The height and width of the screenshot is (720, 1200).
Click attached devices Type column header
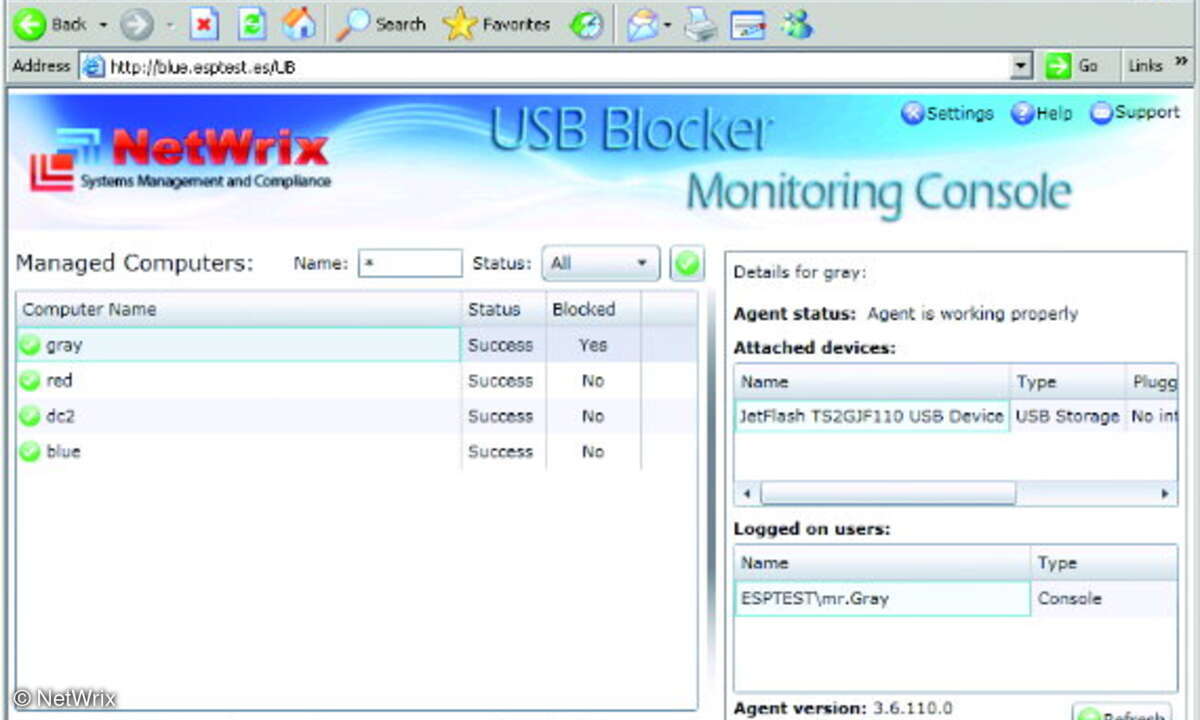pos(1068,382)
